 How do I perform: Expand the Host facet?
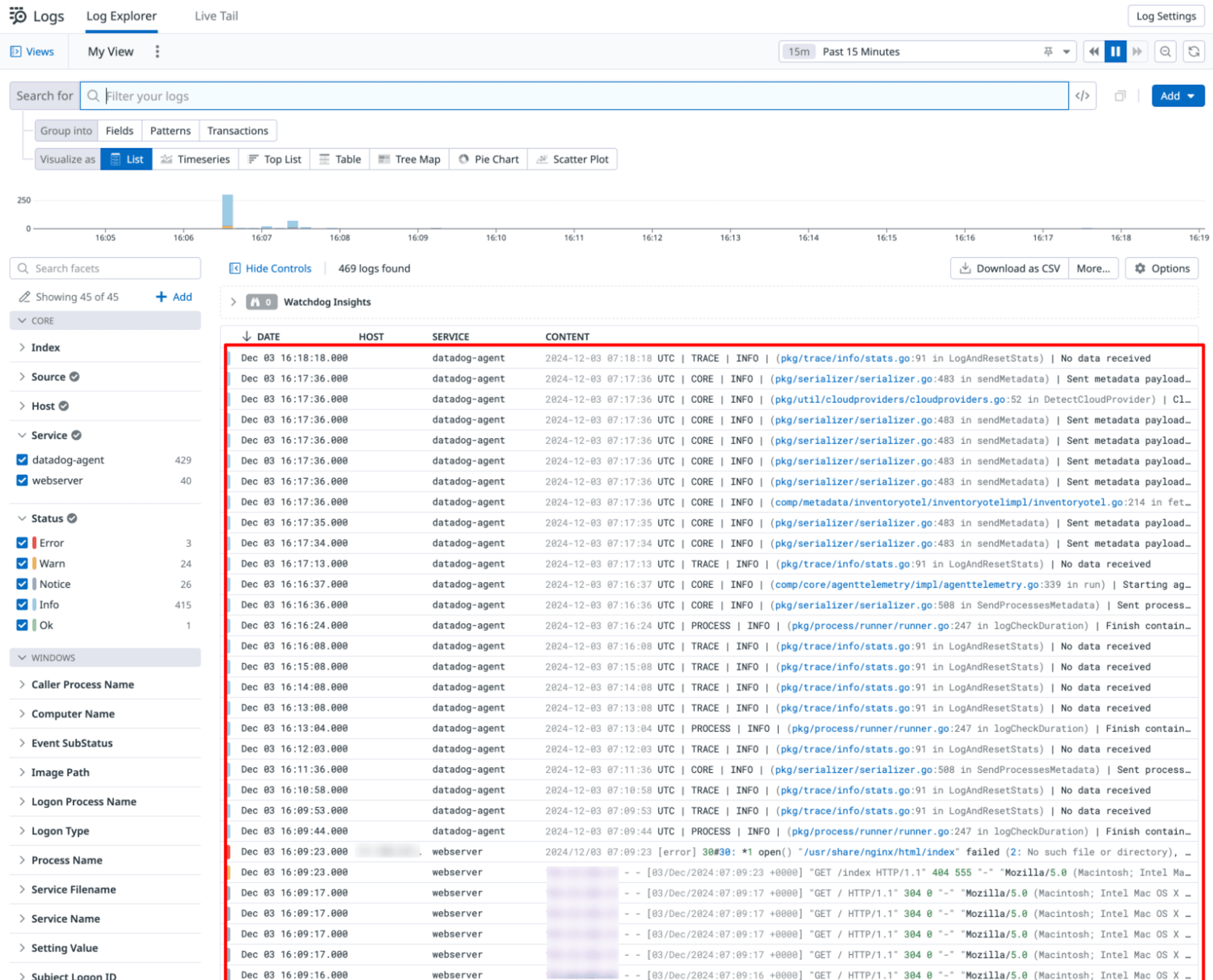pyautogui.click(x=22, y=406)
